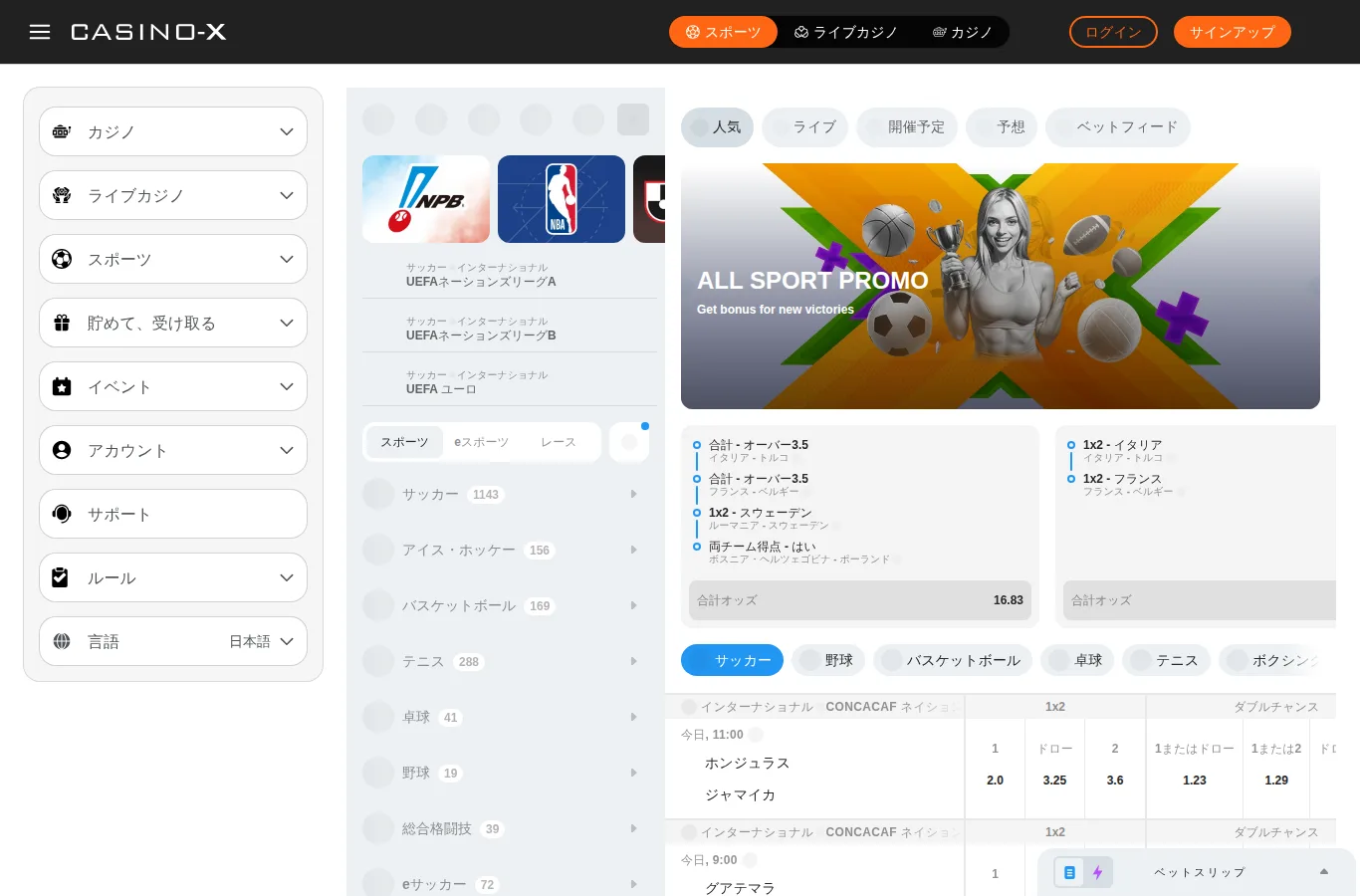The image size is (1360, 896).
Task: Click the live casino cards icon in sidebar
Action: [x=62, y=195]
